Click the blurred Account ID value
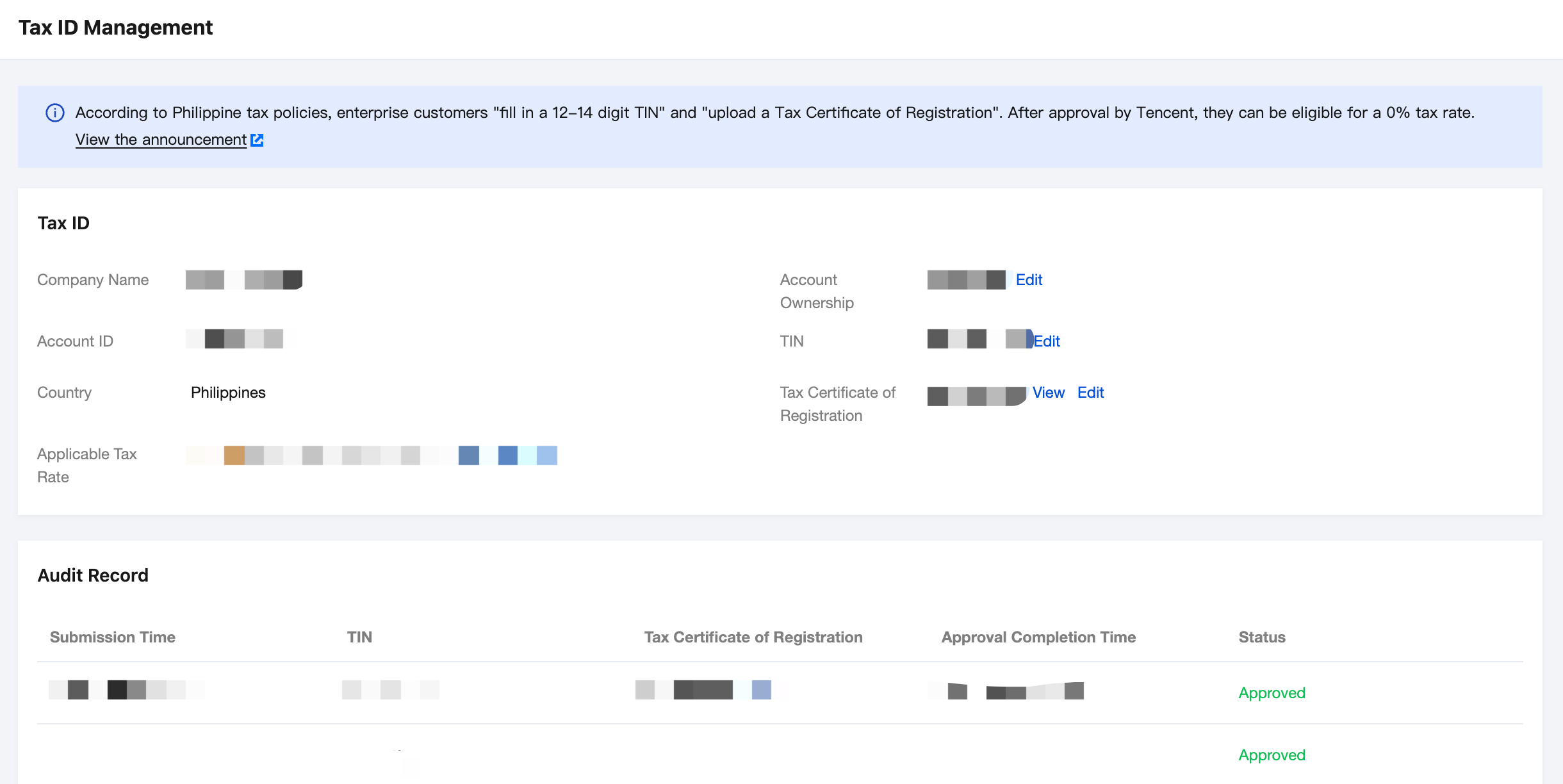 click(x=242, y=339)
